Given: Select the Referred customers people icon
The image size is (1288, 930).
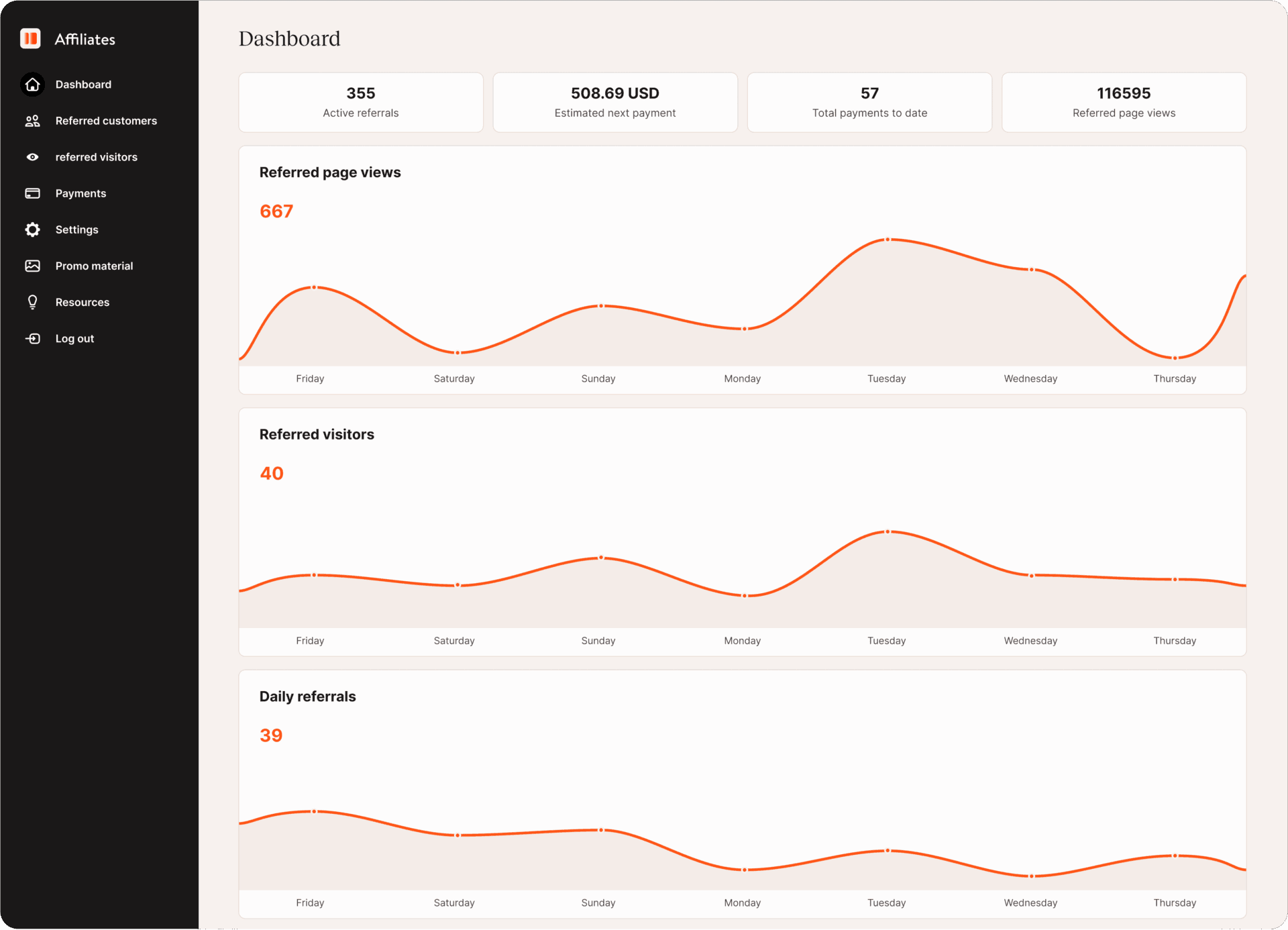Looking at the screenshot, I should (32, 121).
